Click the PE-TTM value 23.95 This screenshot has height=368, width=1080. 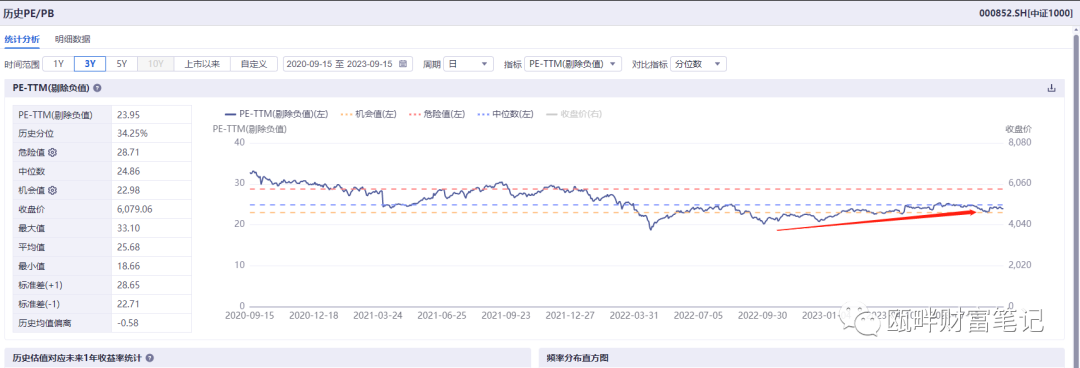pyautogui.click(x=129, y=114)
